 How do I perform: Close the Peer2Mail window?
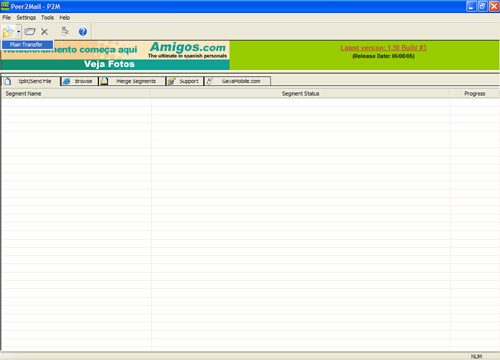(494, 6)
